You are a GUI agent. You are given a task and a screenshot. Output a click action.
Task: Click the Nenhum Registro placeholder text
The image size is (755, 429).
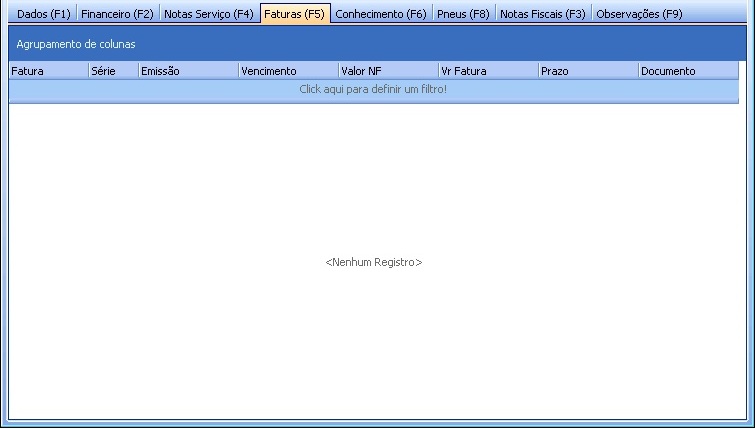(x=373, y=262)
